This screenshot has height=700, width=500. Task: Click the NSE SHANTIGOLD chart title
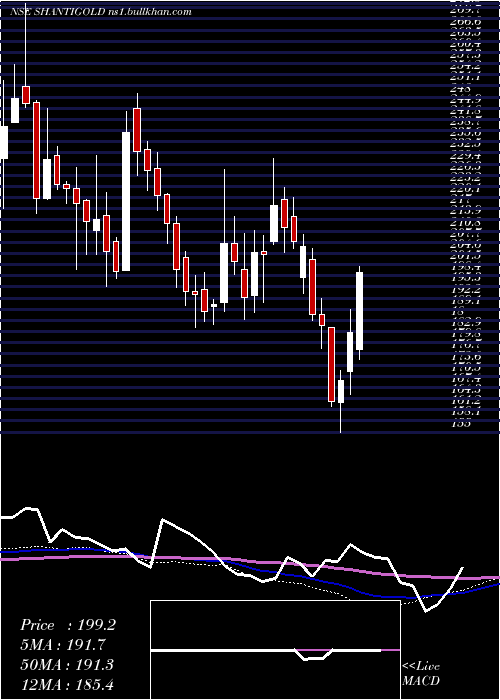(x=101, y=12)
